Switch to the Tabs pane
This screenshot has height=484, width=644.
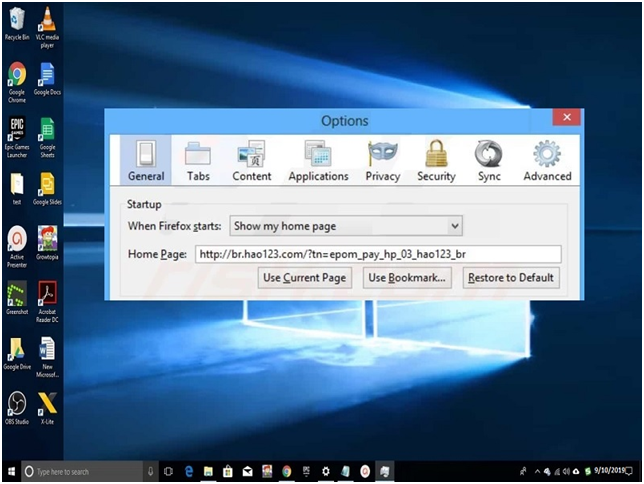coord(198,160)
